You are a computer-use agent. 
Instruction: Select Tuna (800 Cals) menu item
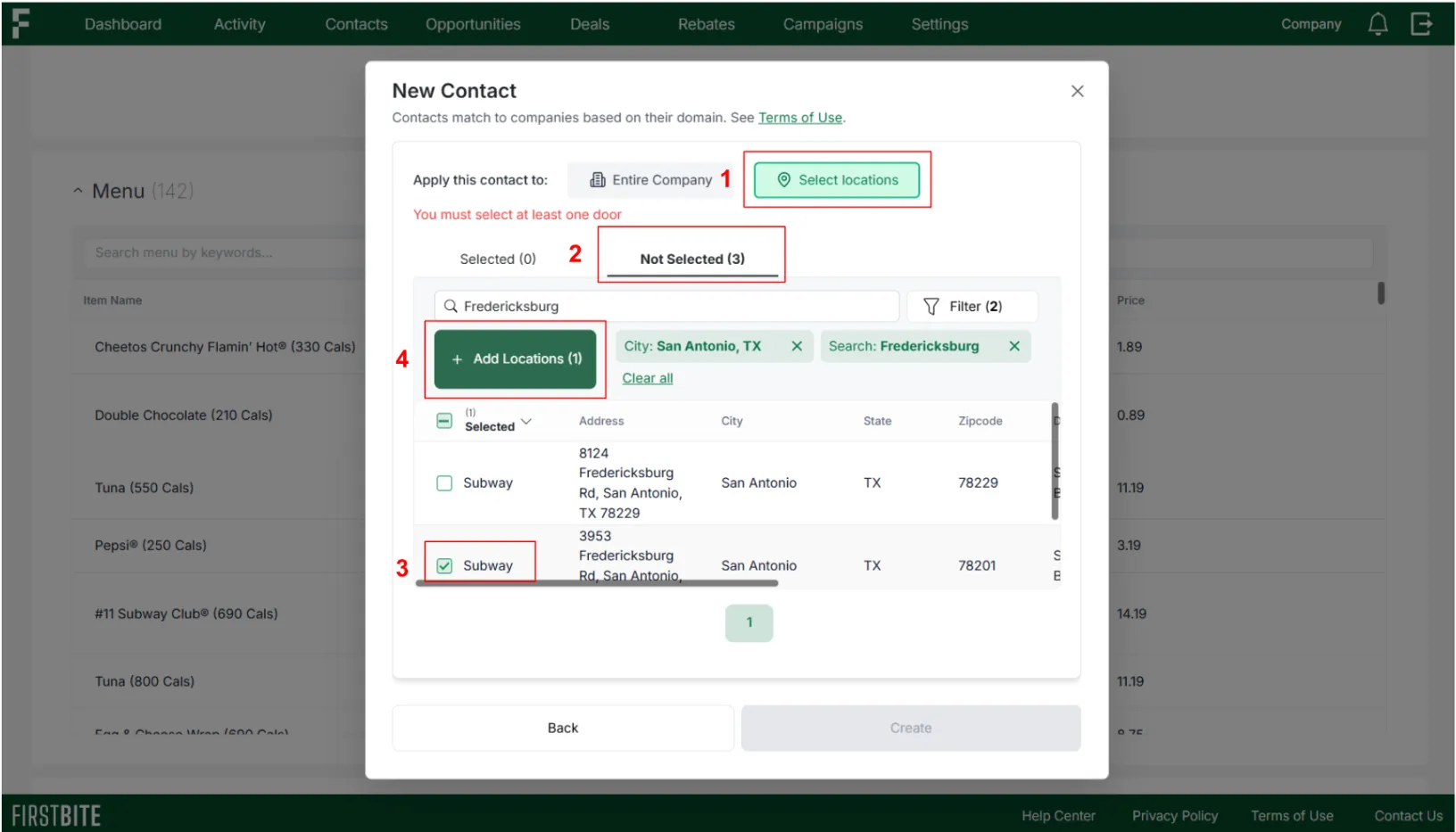(145, 681)
